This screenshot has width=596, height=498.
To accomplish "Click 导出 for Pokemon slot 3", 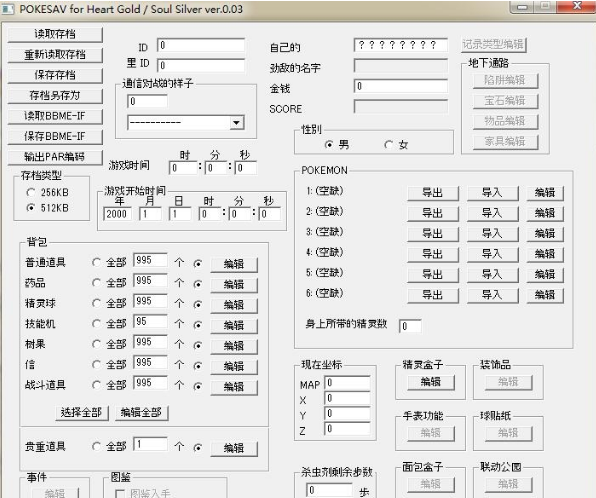I will [433, 234].
